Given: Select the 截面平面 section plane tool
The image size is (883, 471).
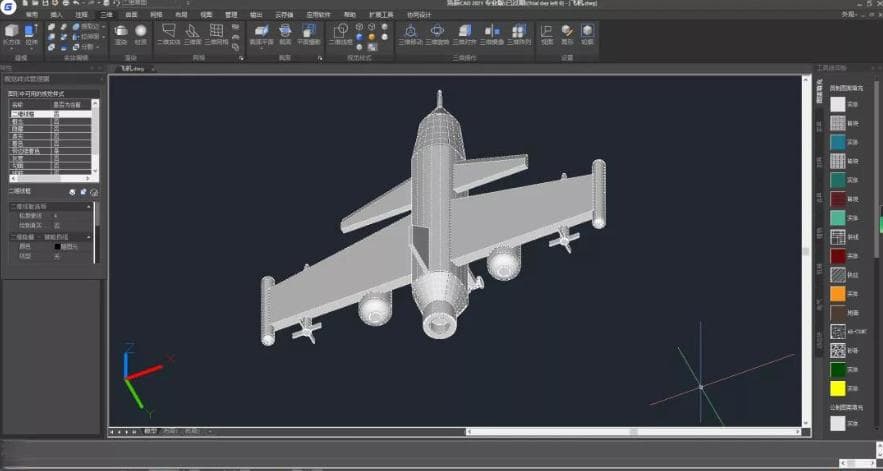Looking at the screenshot, I should [x=261, y=34].
